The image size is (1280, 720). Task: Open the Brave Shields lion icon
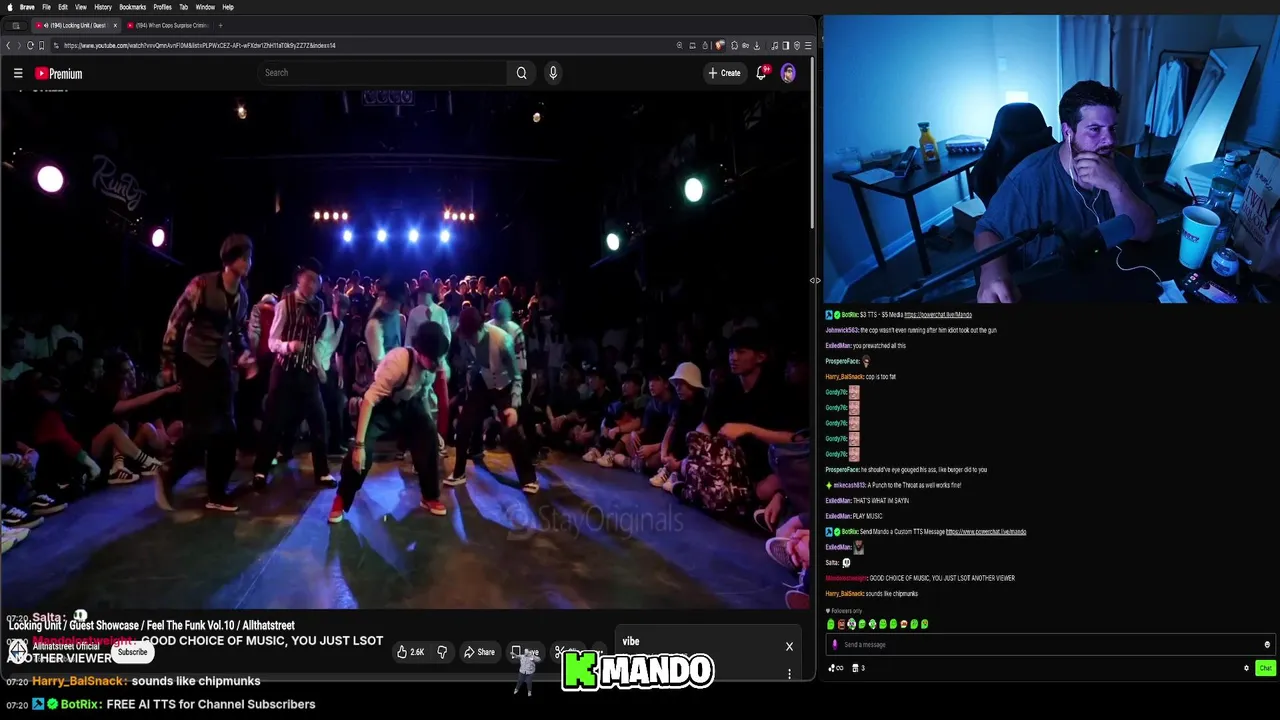coord(719,45)
